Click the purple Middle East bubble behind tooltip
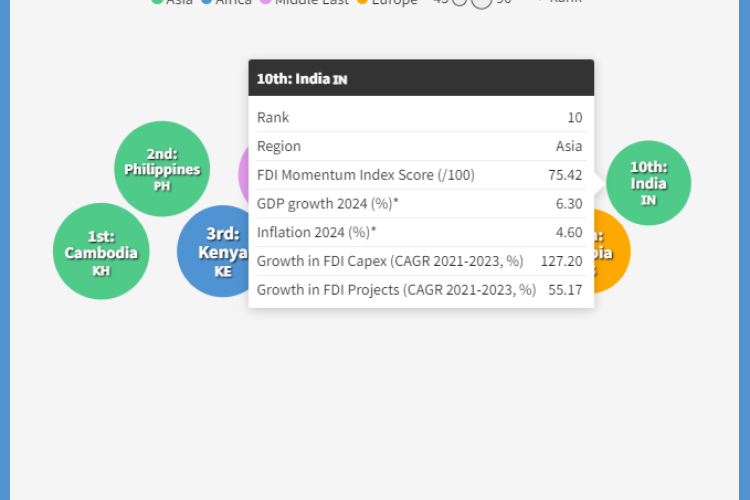 coord(243,175)
